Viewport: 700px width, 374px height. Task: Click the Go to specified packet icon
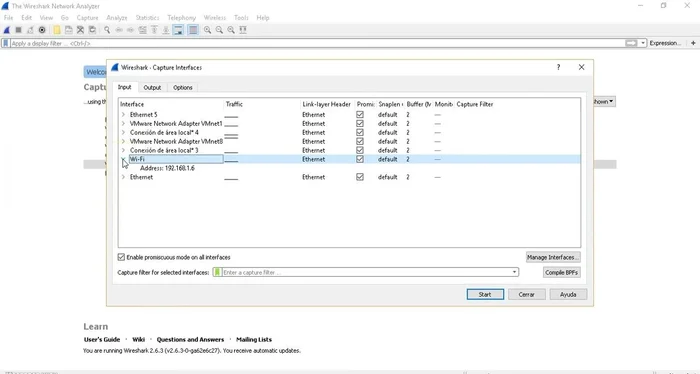(x=142, y=30)
